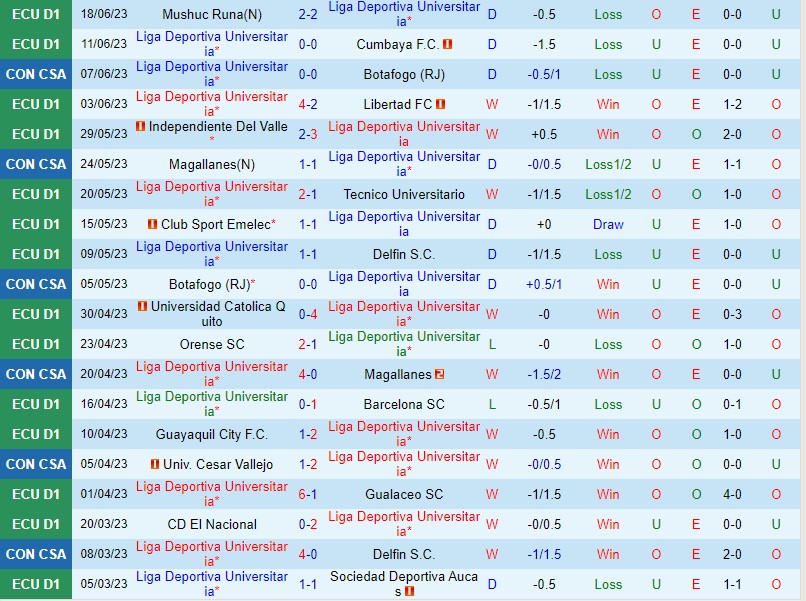The image size is (806, 601).
Task: Open the Sociedad Deportiva Aucas team link
Action: click(404, 584)
